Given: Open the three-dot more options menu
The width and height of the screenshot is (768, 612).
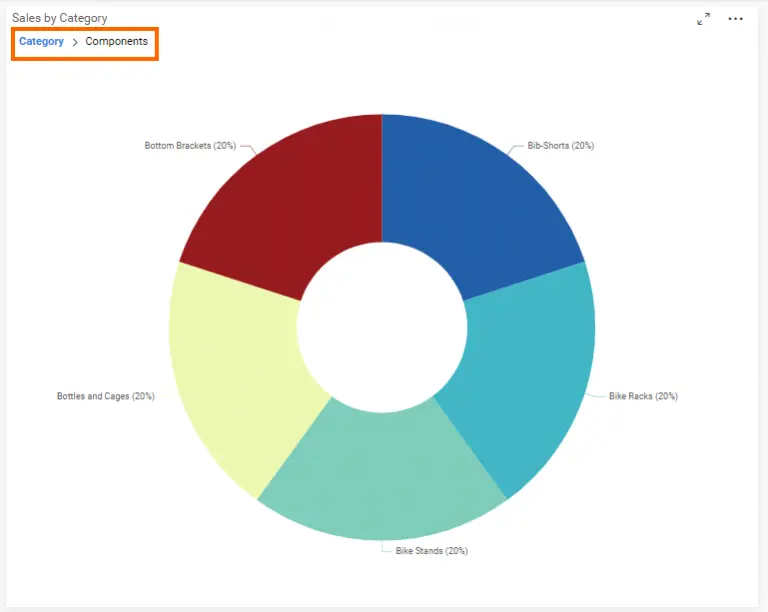Looking at the screenshot, I should coord(736,19).
